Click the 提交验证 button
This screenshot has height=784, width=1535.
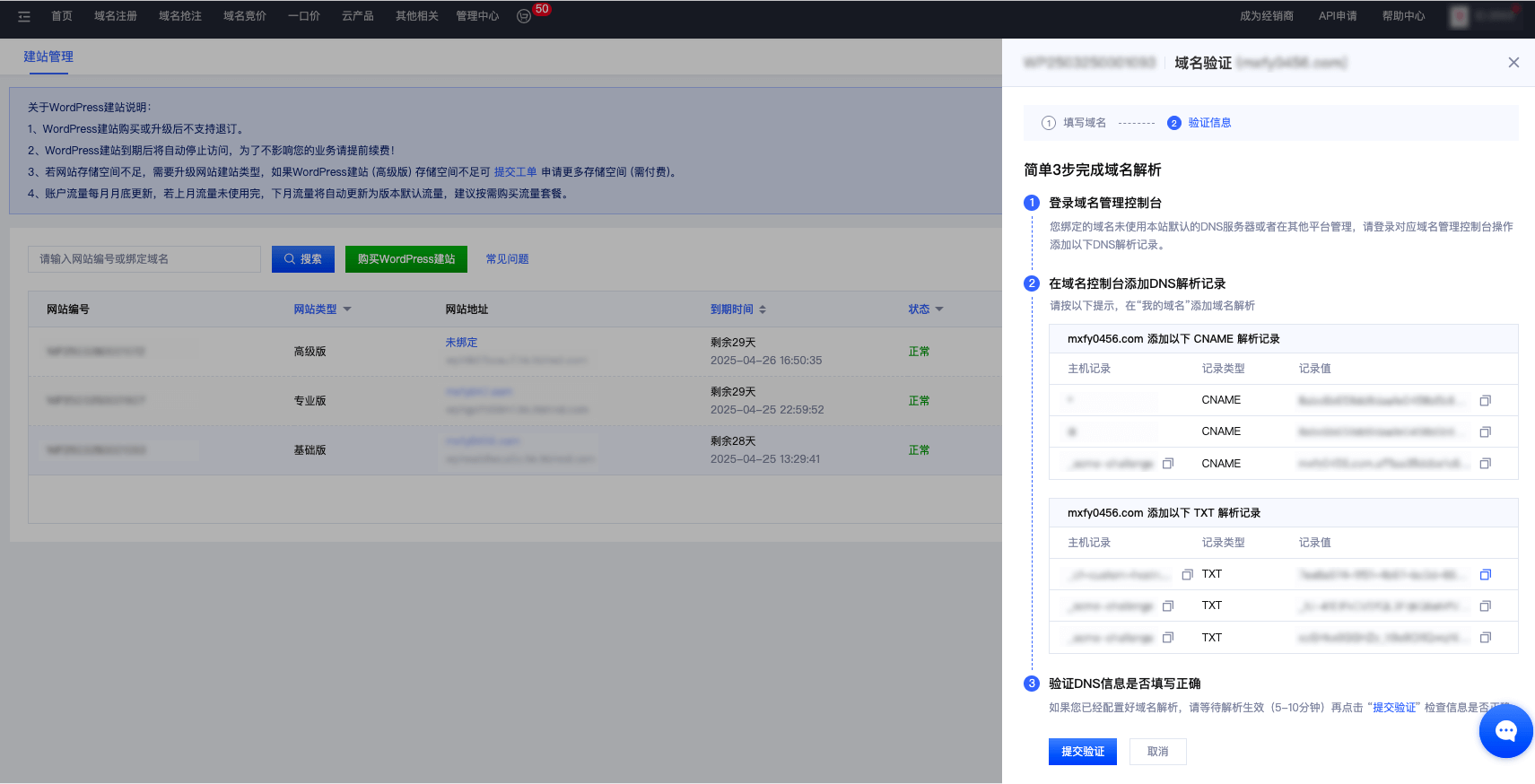click(x=1082, y=752)
